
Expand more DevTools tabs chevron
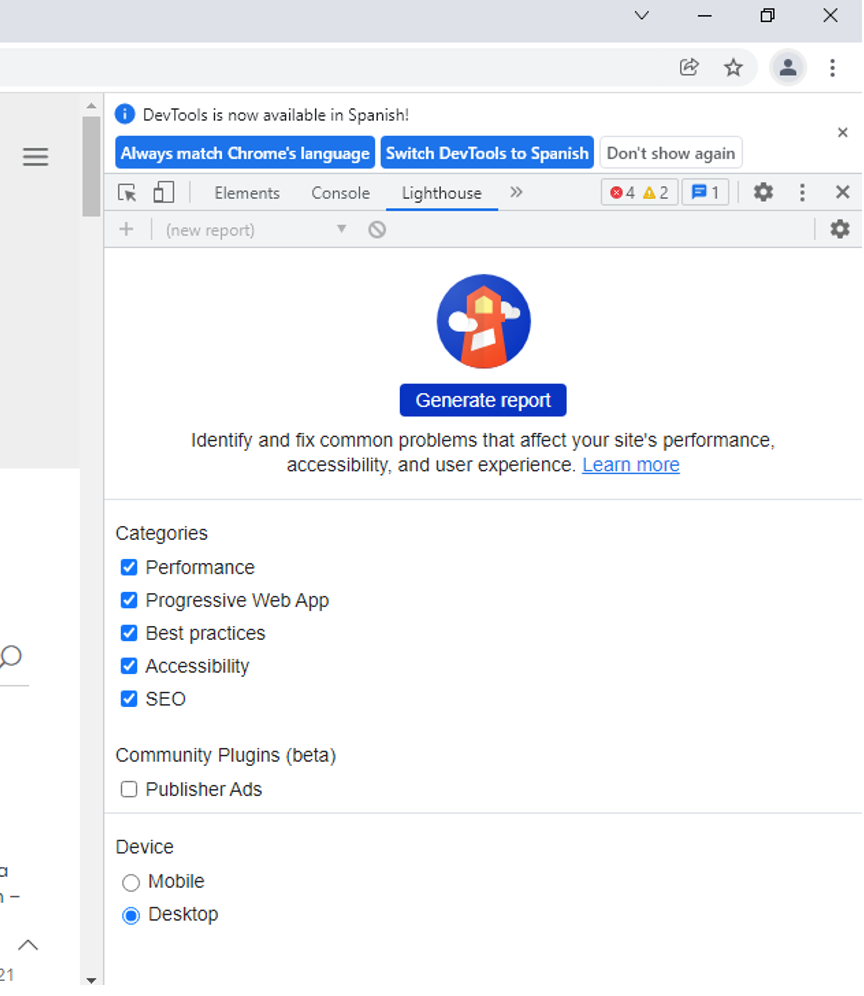pyautogui.click(x=516, y=192)
